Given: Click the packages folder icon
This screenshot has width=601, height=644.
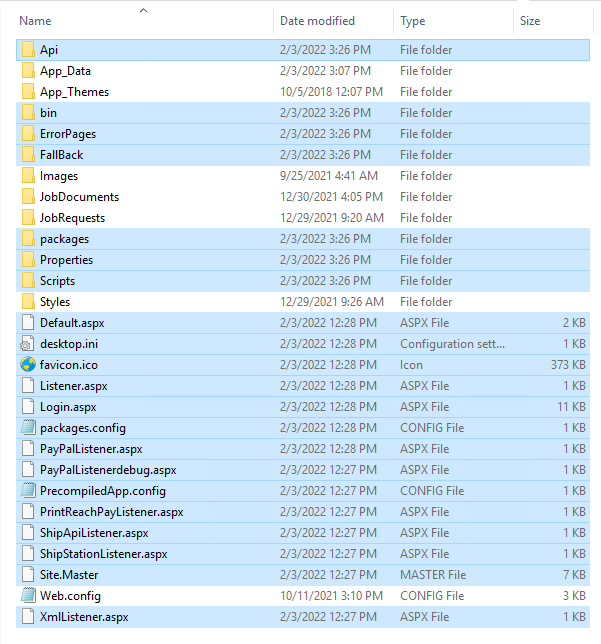Looking at the screenshot, I should (28, 239).
